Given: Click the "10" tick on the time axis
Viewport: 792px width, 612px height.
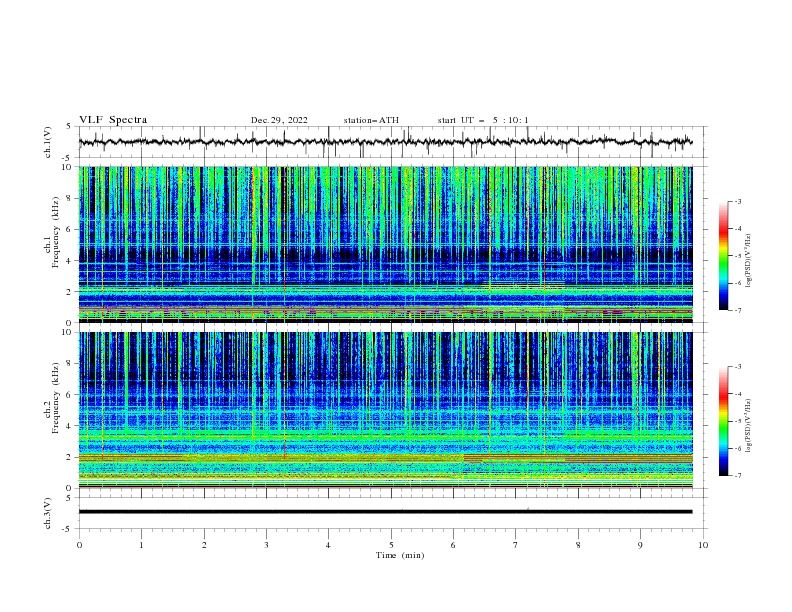Looking at the screenshot, I should 703,545.
